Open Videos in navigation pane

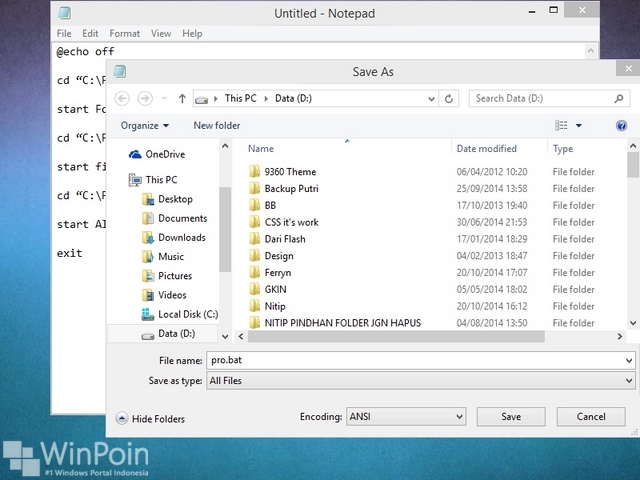point(164,295)
